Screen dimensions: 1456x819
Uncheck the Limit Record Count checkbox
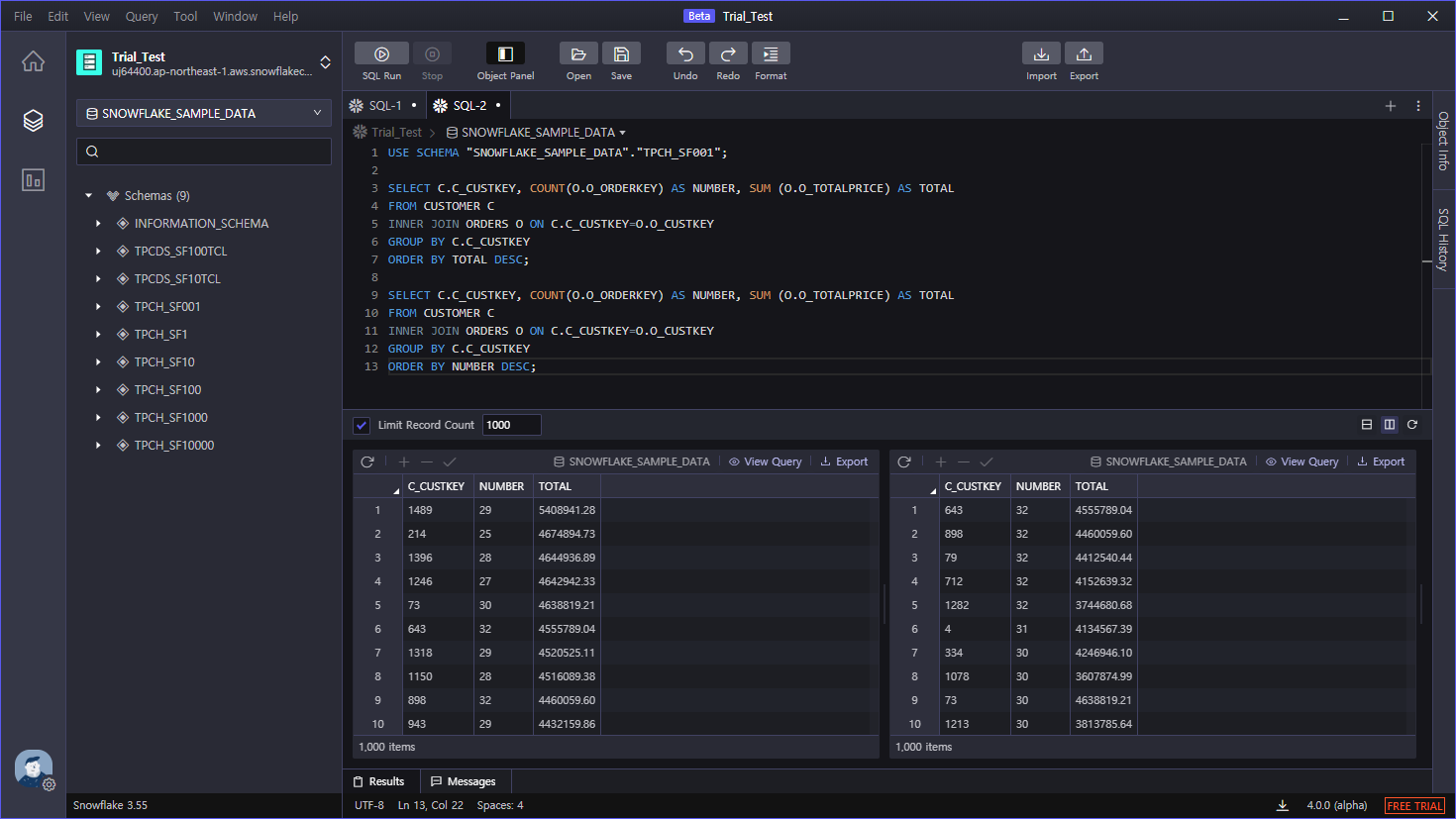point(361,424)
